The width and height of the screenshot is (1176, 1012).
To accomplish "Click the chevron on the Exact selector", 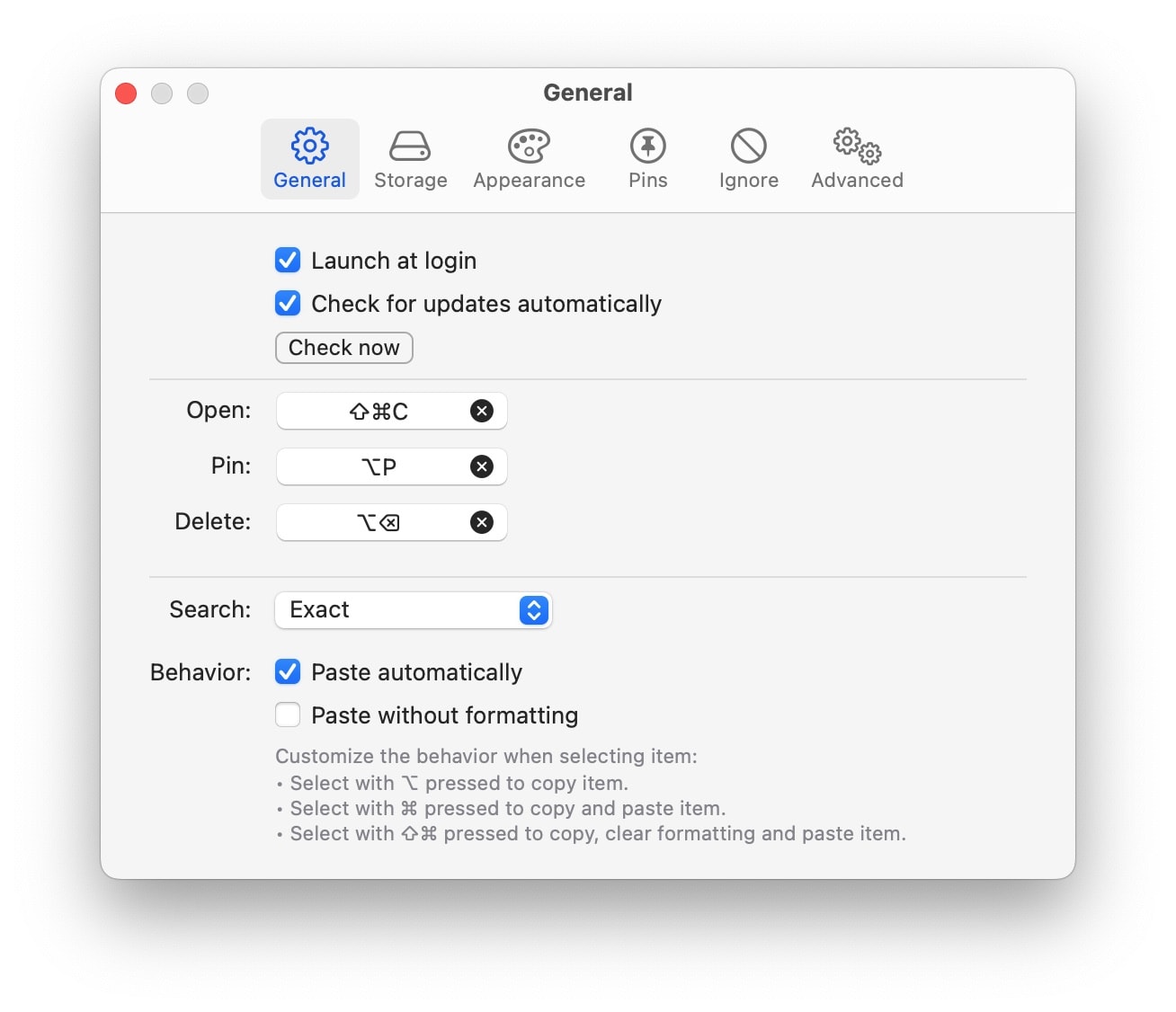I will click(534, 610).
